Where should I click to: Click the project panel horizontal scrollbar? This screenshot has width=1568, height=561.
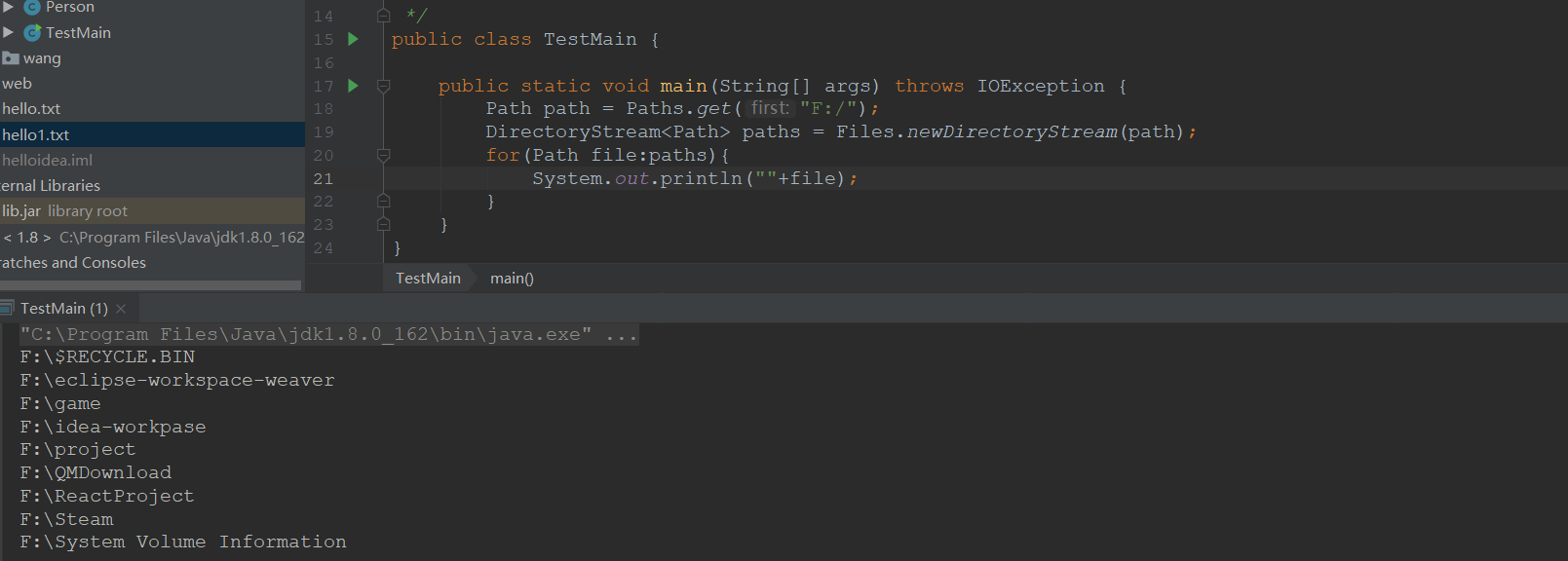pos(150,285)
